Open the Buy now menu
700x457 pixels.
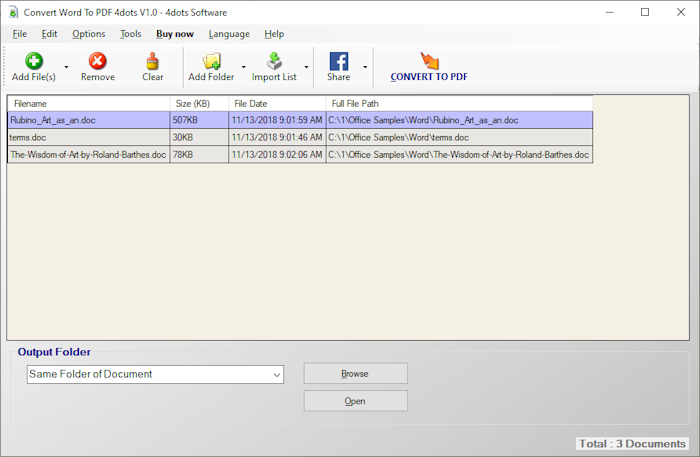[x=175, y=34]
